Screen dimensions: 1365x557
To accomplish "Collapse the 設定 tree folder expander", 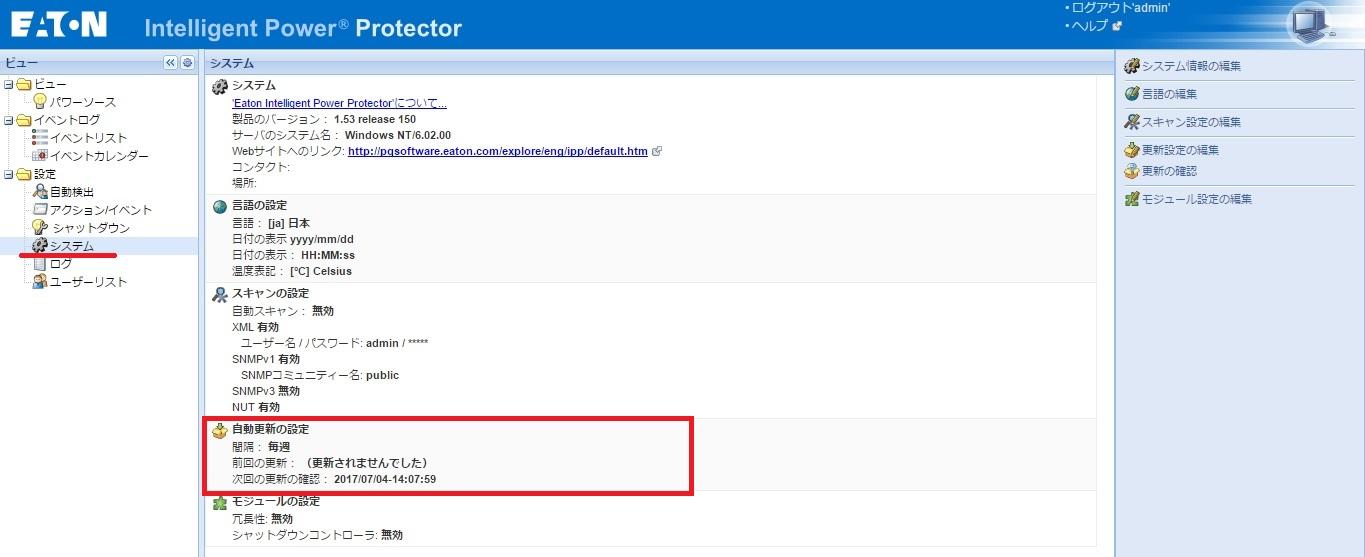I will pos(8,174).
